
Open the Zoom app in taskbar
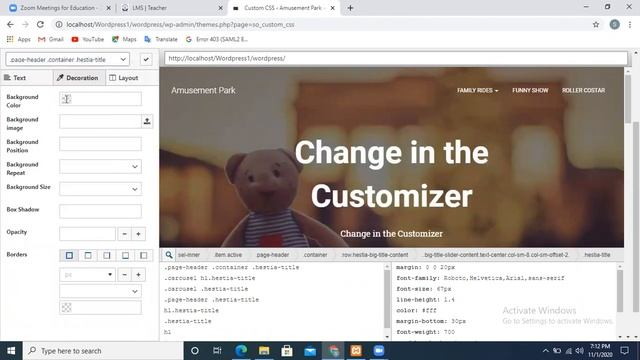[x=379, y=351]
